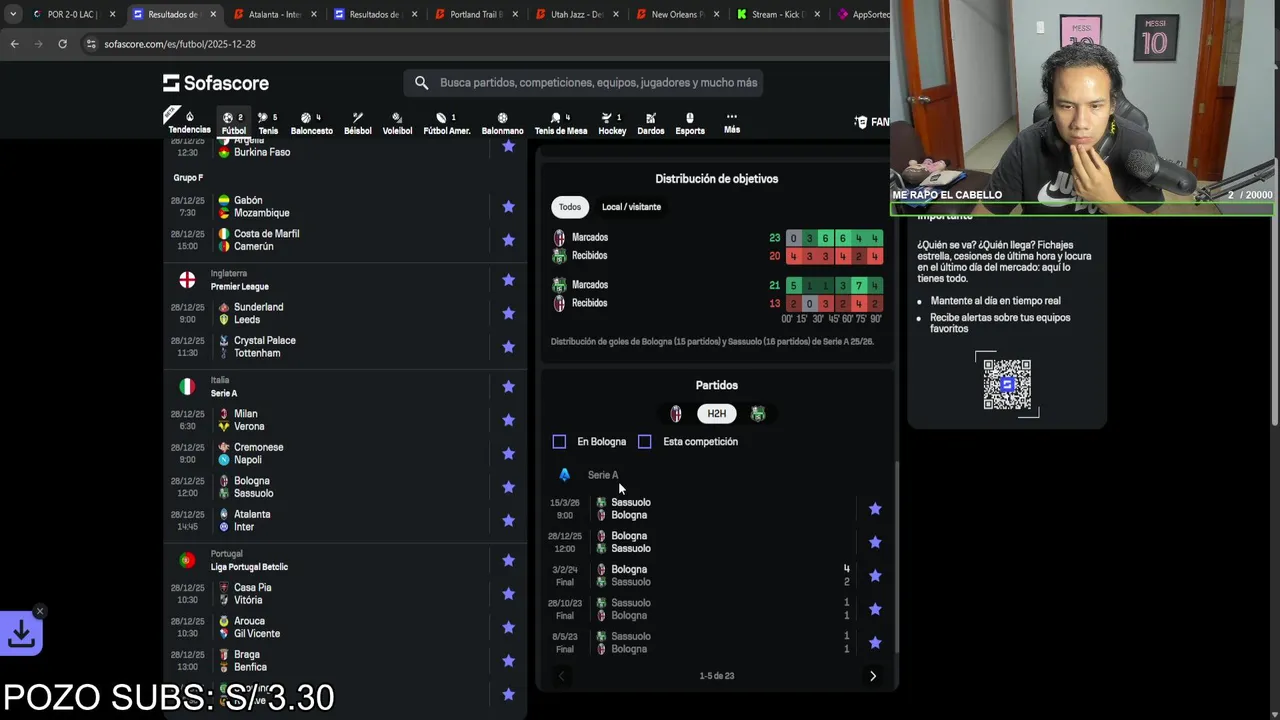Favorite the Cremonese vs Napoli match
This screenshot has height=720, width=1280.
click(508, 454)
